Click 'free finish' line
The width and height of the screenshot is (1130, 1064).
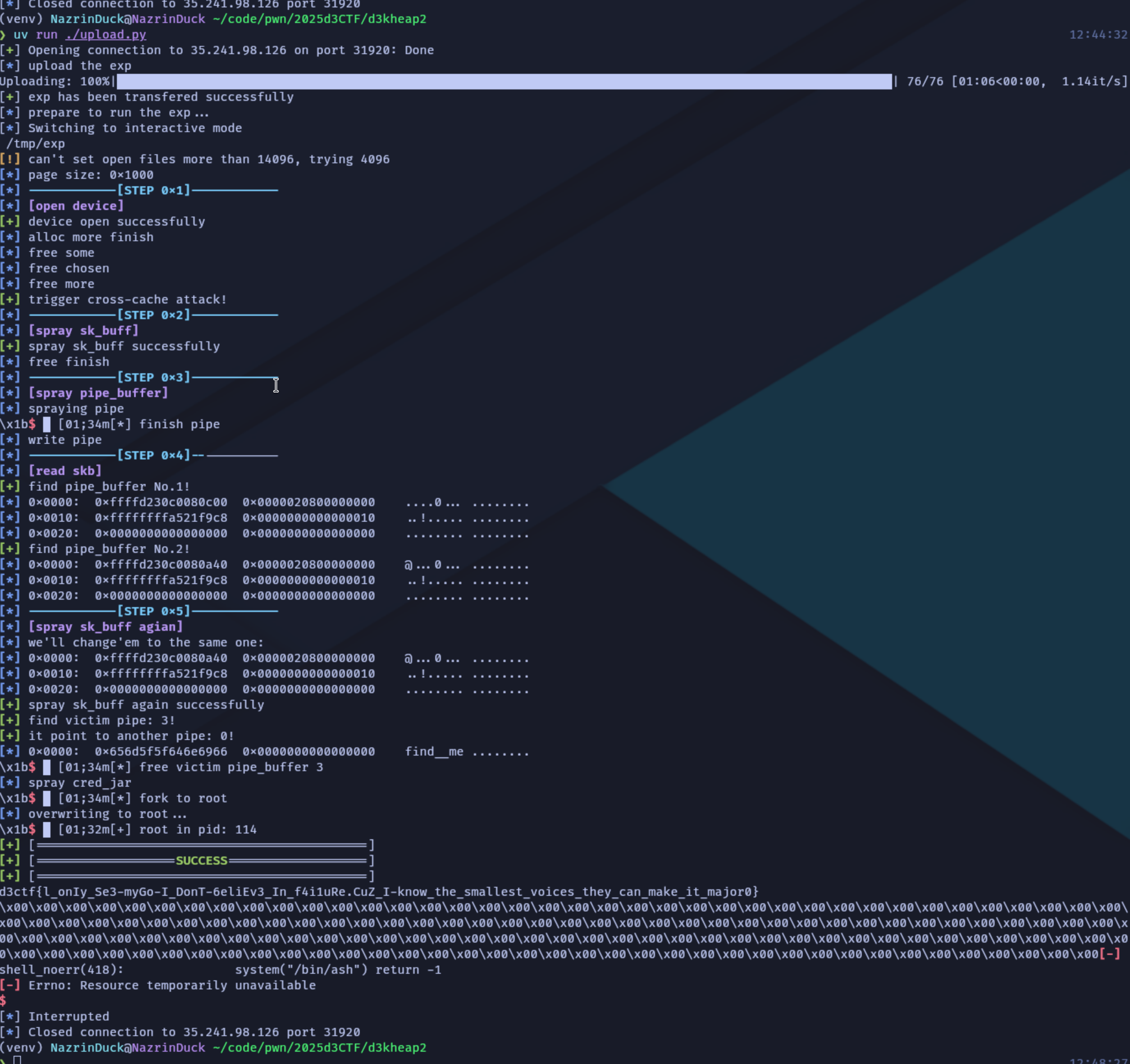(69, 361)
